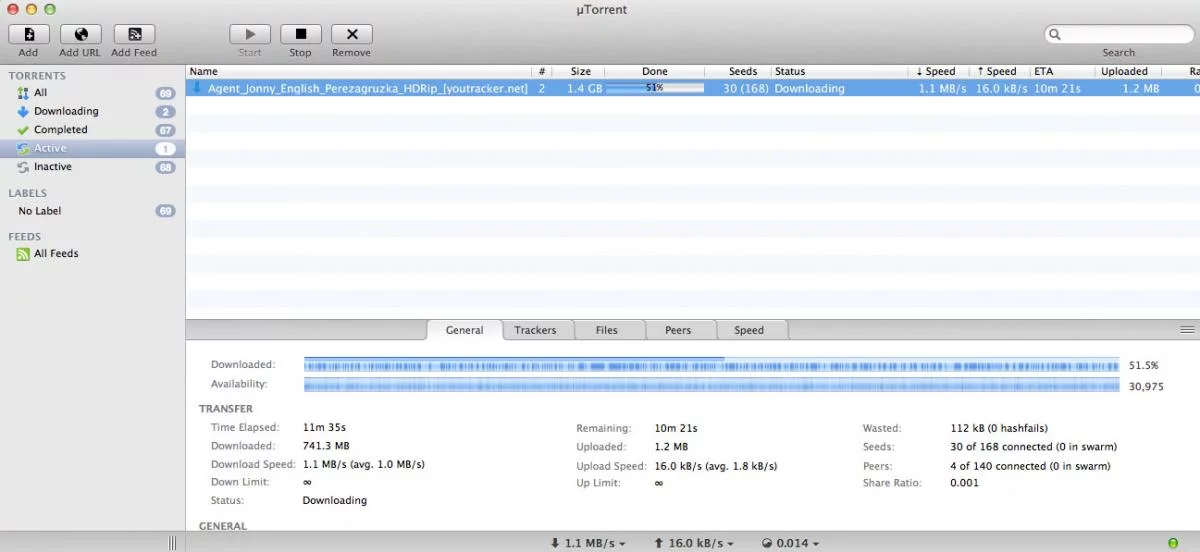The height and width of the screenshot is (552, 1200).
Task: Open the upload speed limit dropdown
Action: click(x=693, y=543)
